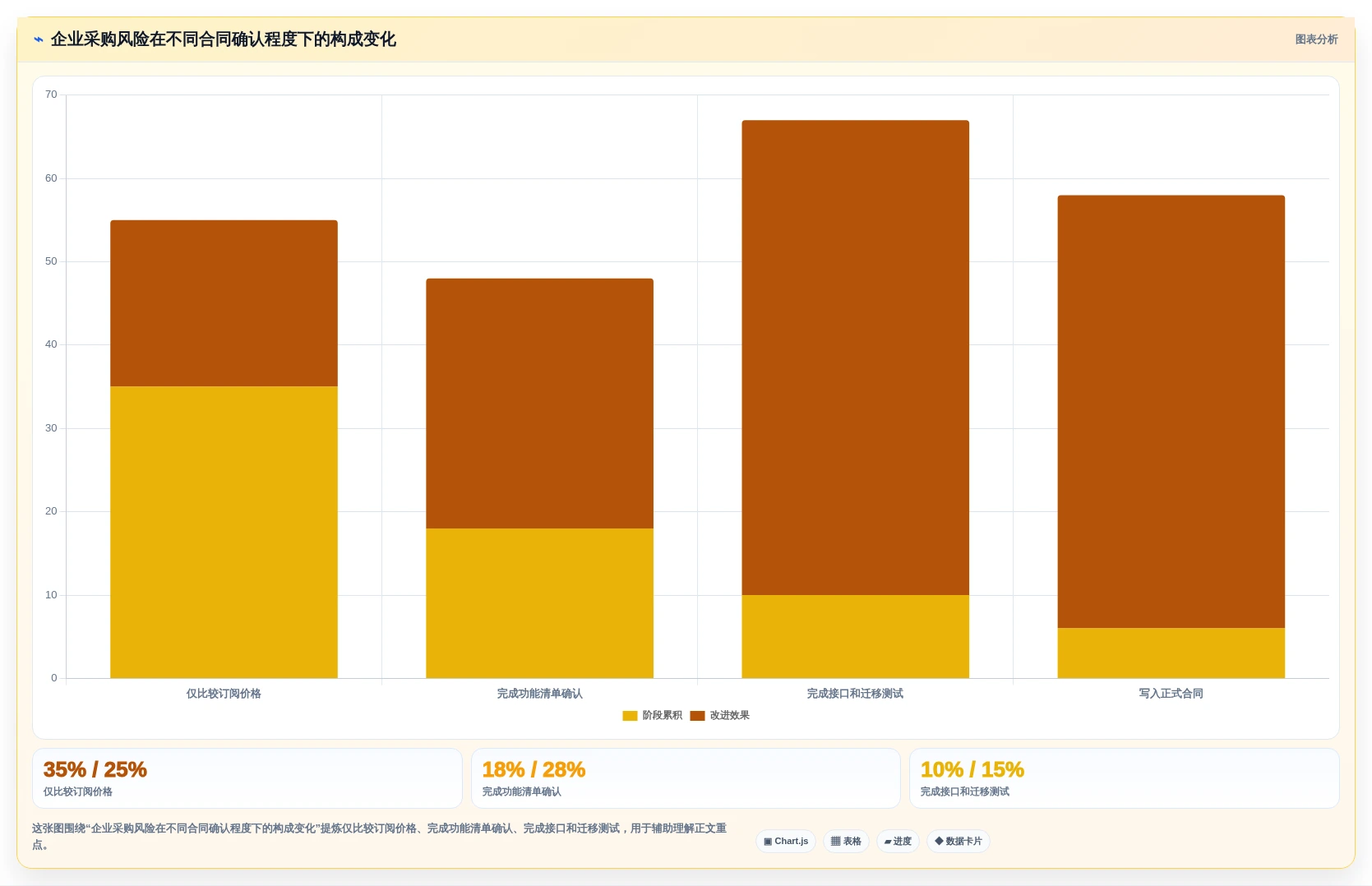Click the blue lightning icon beside the title
This screenshot has width=1372, height=886.
tap(38, 39)
